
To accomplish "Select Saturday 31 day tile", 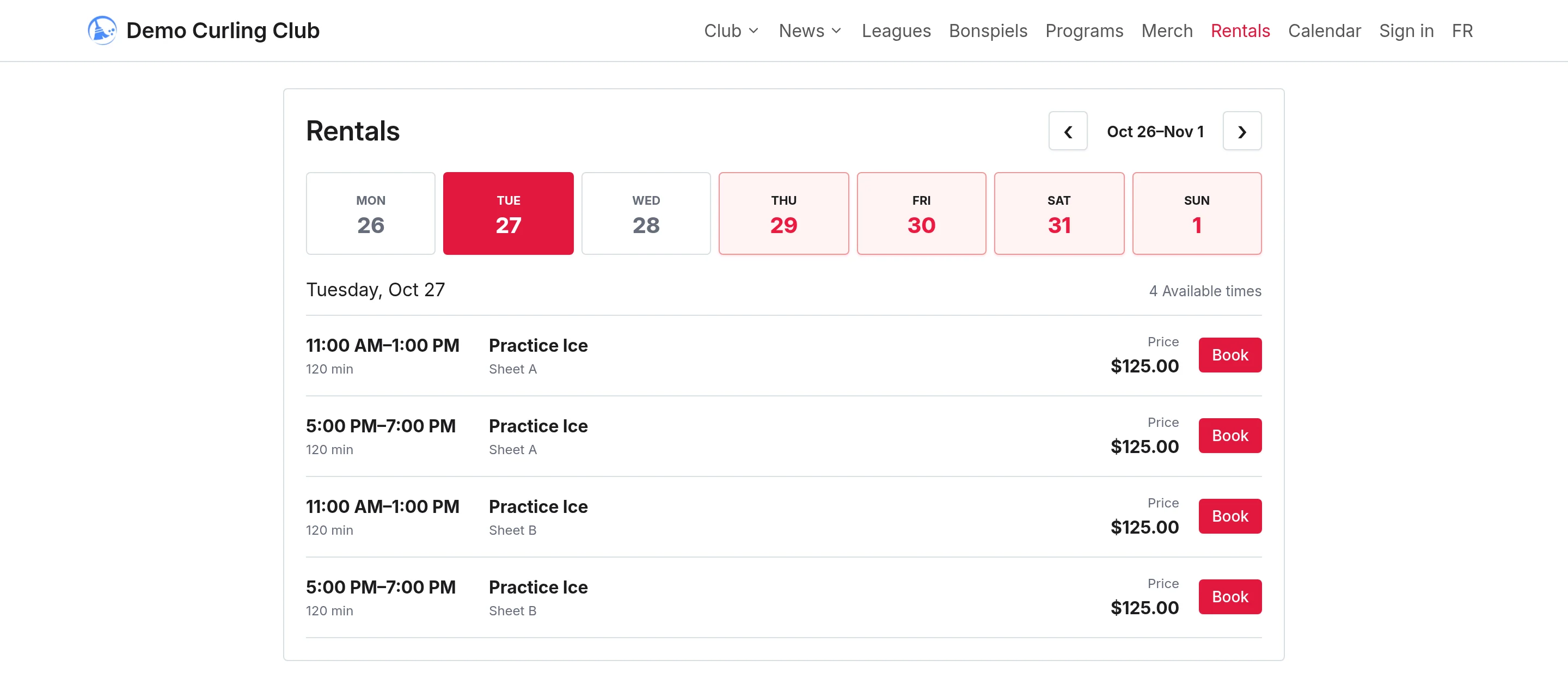I will (1059, 213).
